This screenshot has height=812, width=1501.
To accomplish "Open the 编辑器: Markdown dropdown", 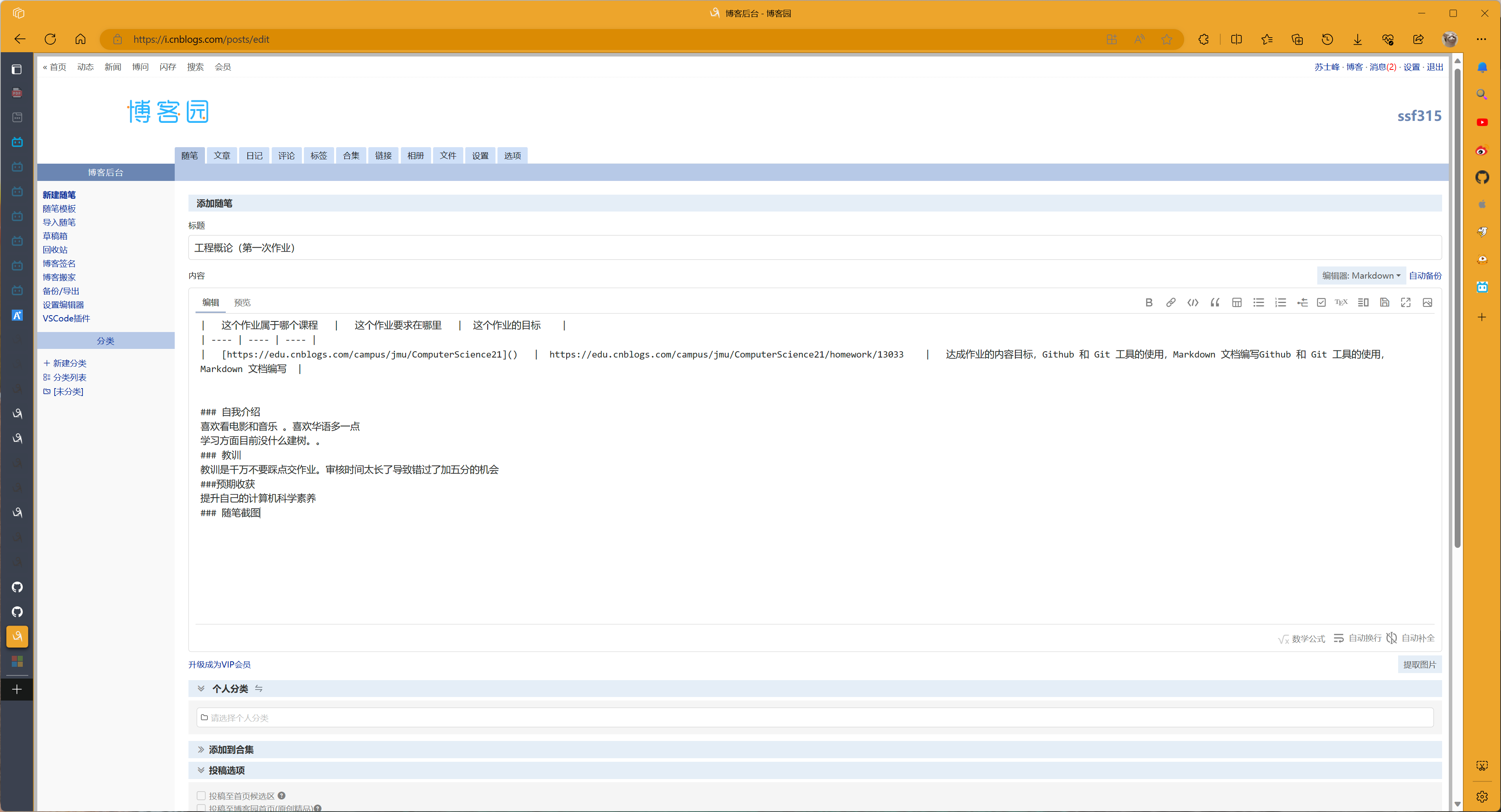I will [1360, 276].
